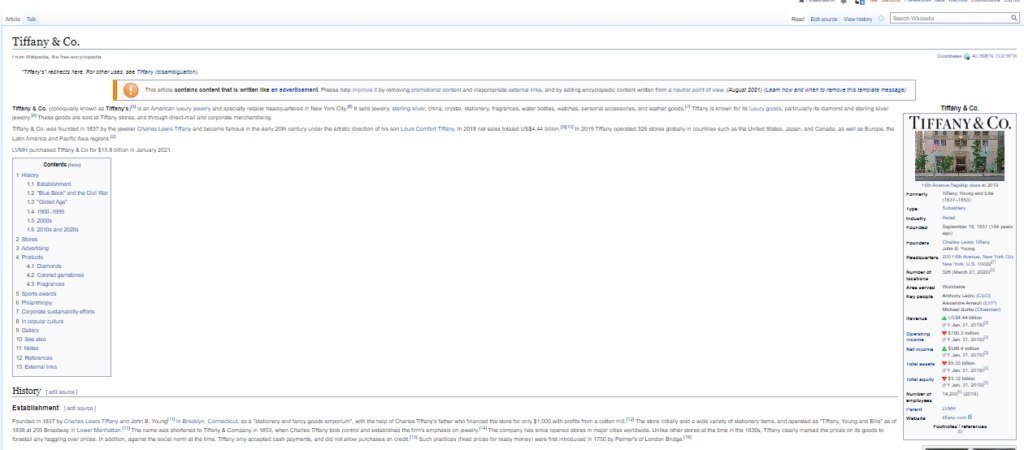The width and height of the screenshot is (1024, 450).
Task: Go to See also in contents
Action: (31, 340)
